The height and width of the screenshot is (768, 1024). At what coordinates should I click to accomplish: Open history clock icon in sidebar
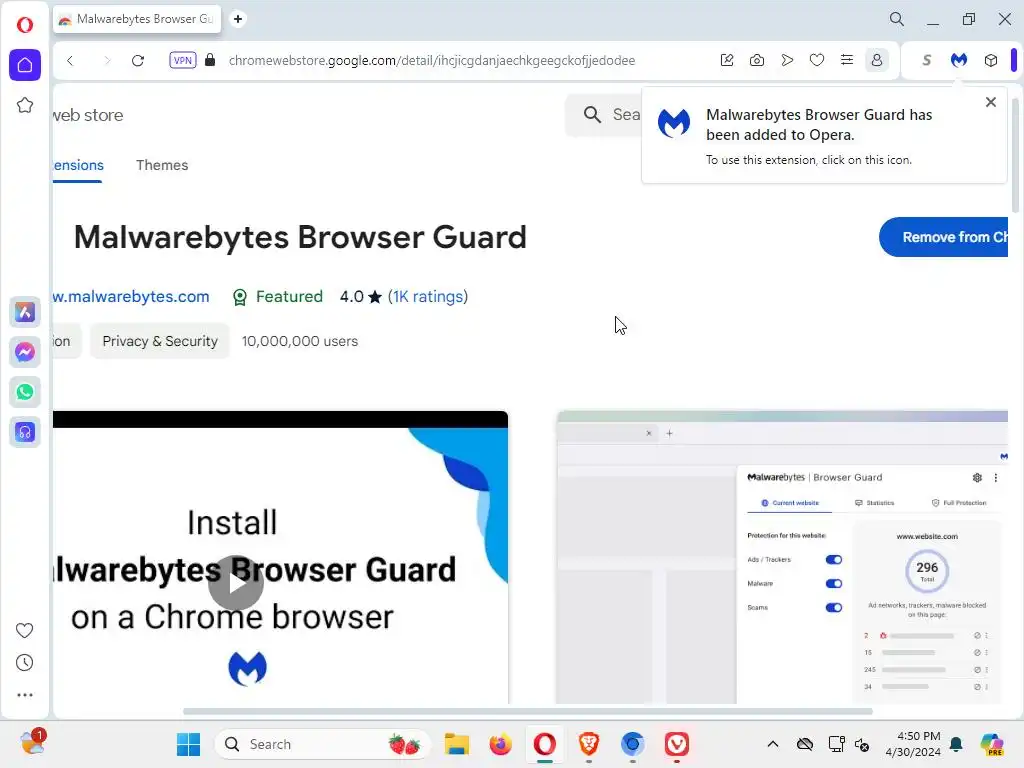click(x=25, y=663)
